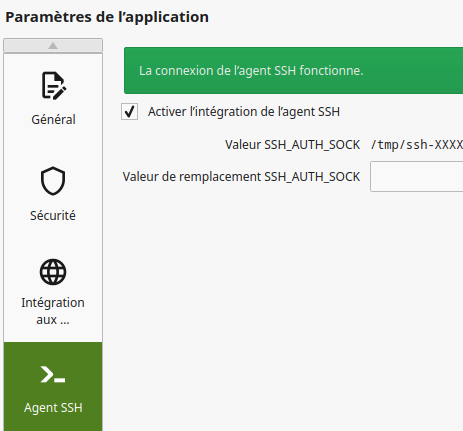Viewport: 463px width, 431px height.
Task: Click the 'Valeur SSH_AUTH_SOCK' label
Action: 292,145
